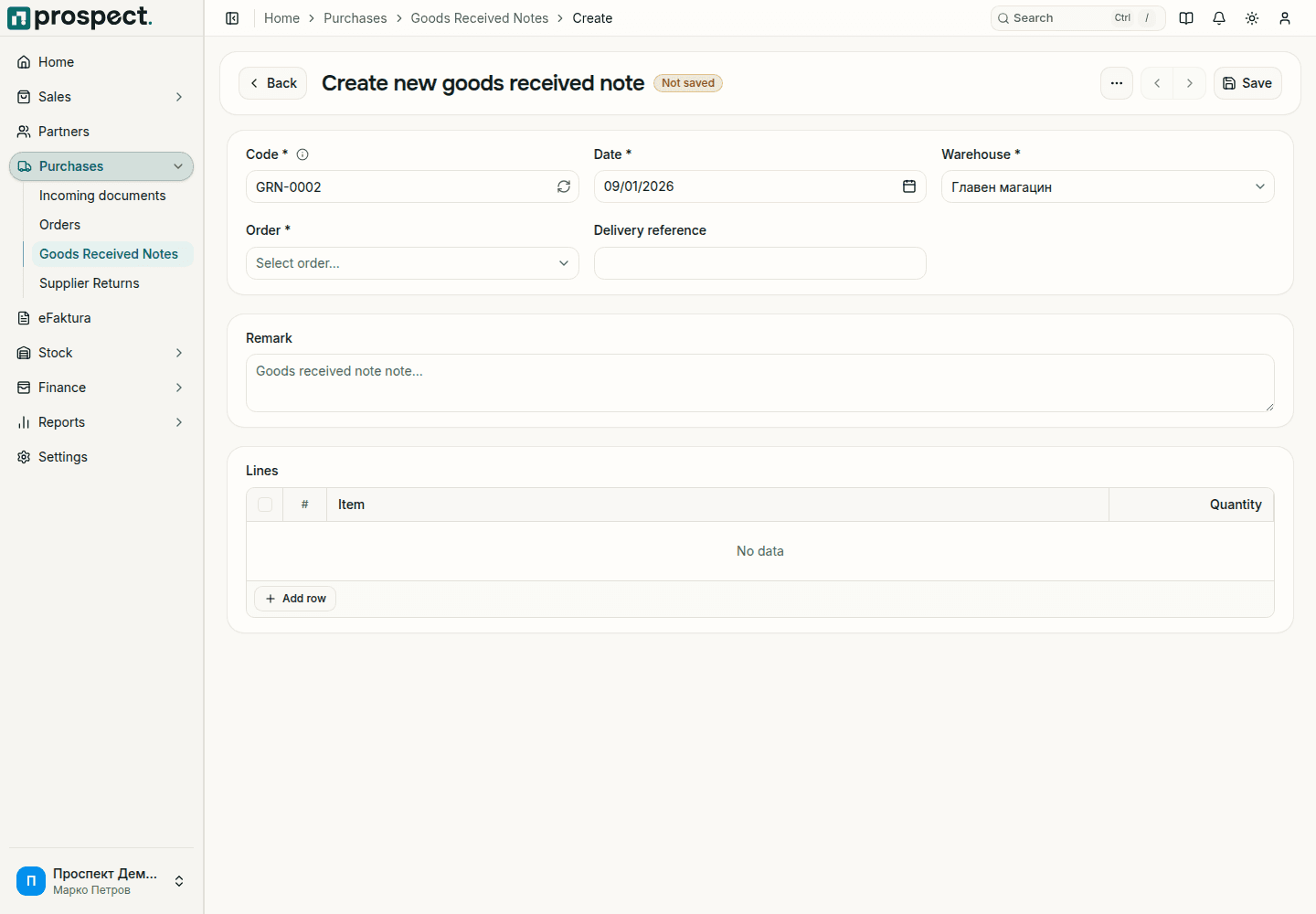Expand the Reports menu
This screenshot has width=1316, height=914.
click(x=101, y=422)
